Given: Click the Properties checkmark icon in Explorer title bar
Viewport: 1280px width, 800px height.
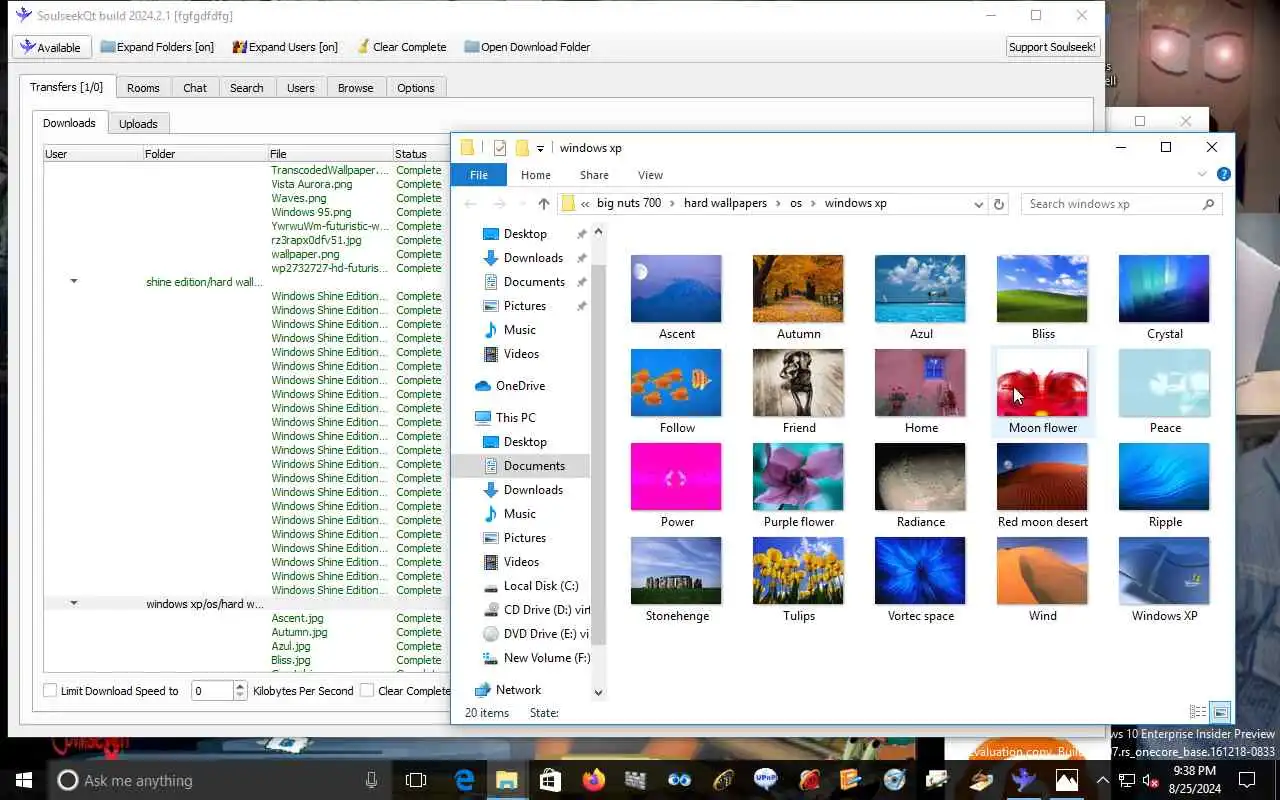Looking at the screenshot, I should [x=500, y=148].
